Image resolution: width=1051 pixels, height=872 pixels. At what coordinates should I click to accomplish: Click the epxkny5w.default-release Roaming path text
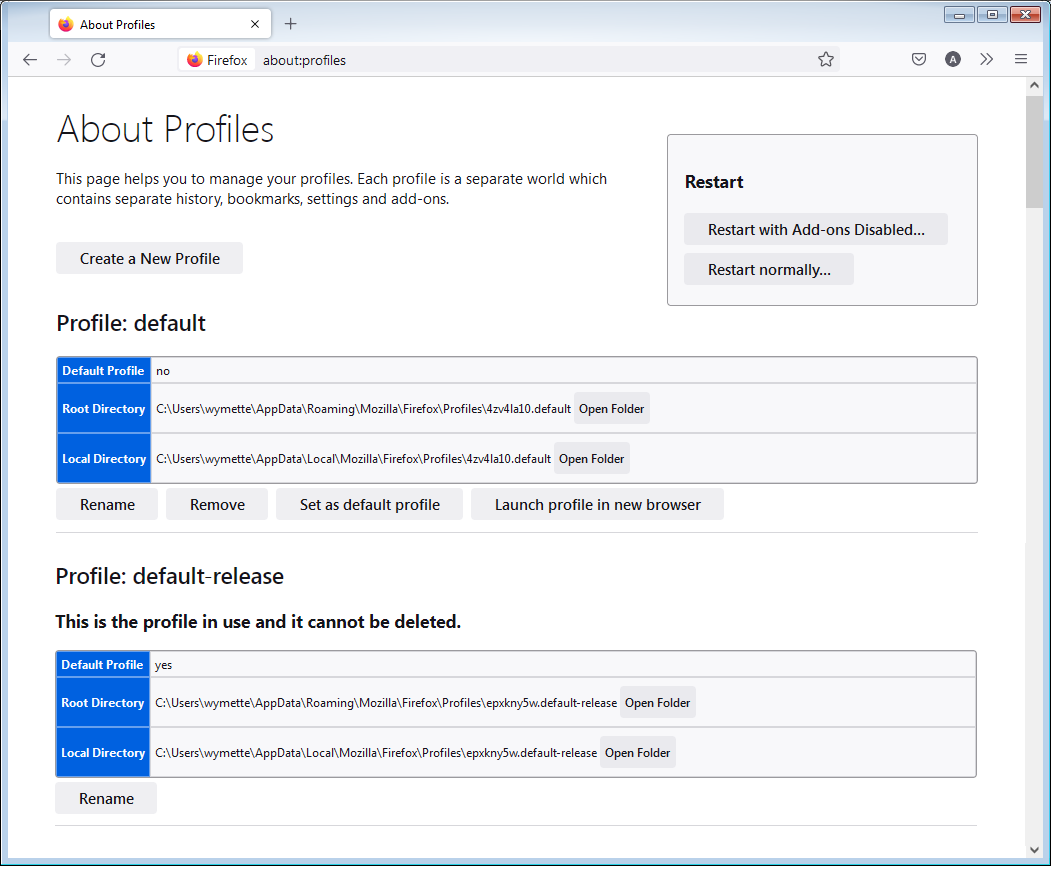(386, 703)
